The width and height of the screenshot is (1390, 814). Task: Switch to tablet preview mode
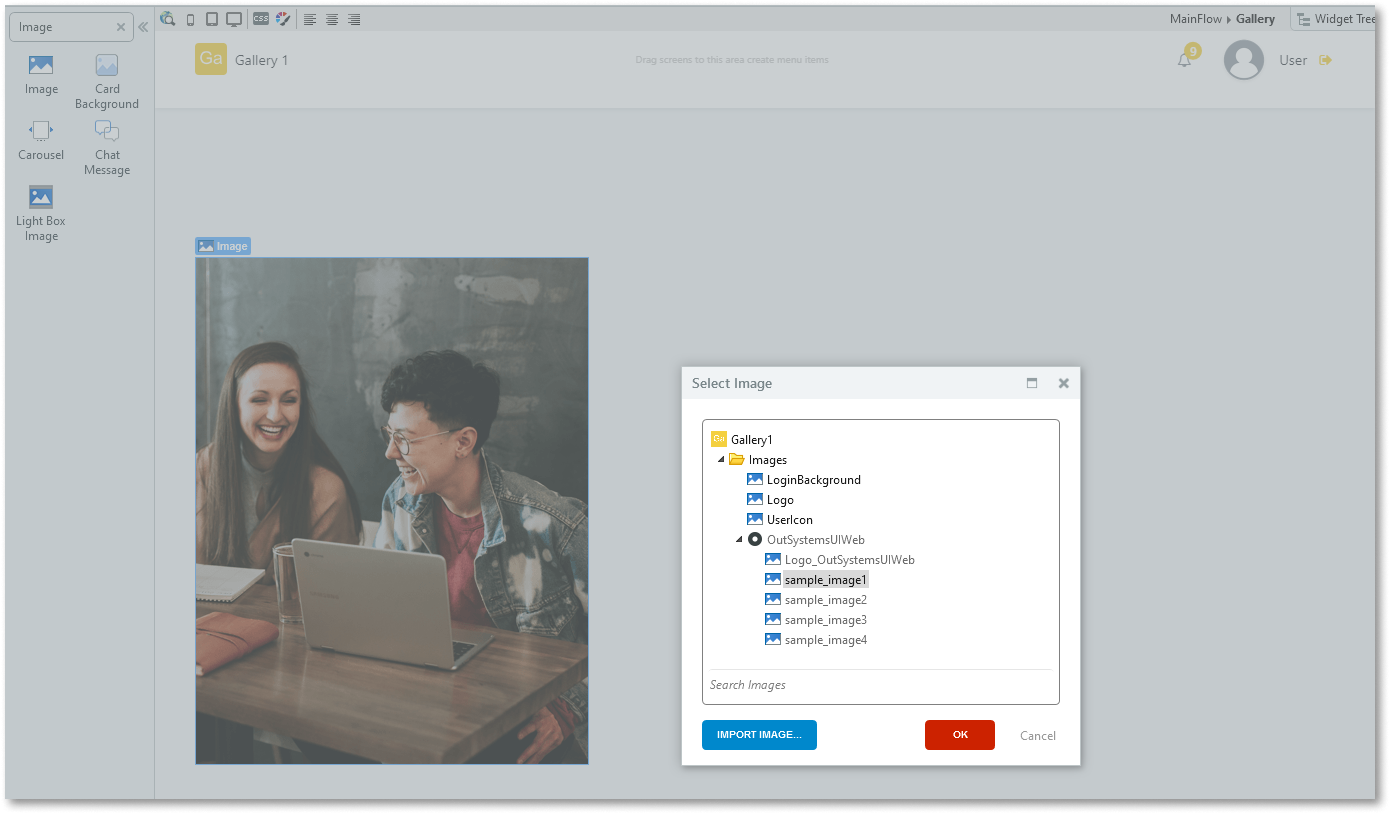211,18
